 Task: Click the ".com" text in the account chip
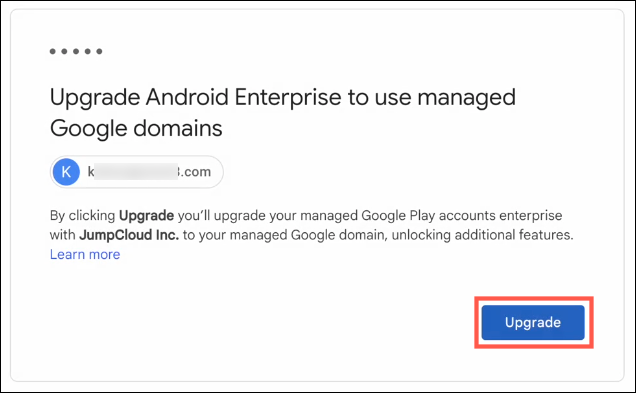coord(194,172)
